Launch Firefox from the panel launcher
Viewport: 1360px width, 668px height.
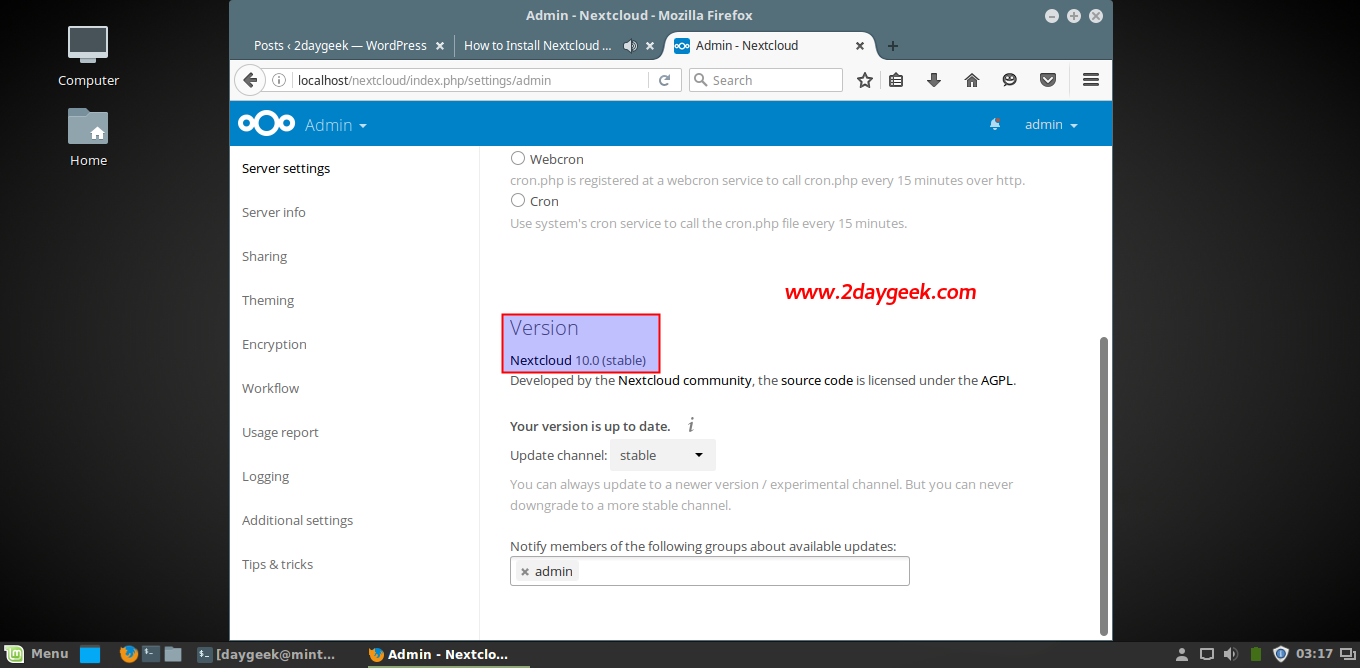pos(128,654)
